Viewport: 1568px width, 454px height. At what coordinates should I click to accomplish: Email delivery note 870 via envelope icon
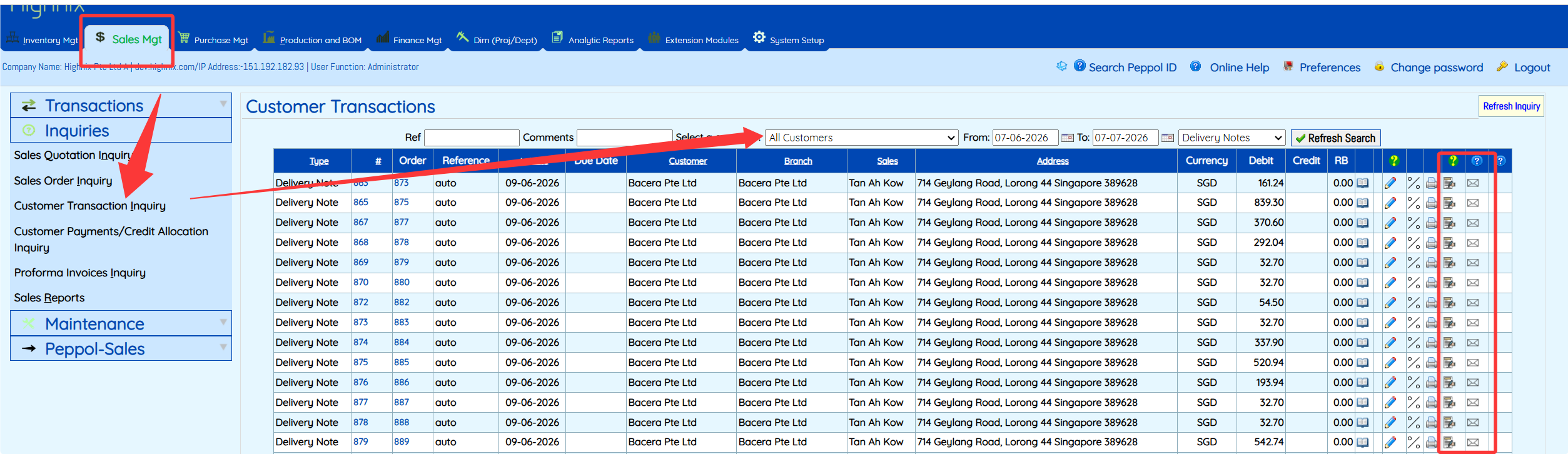pos(1473,283)
